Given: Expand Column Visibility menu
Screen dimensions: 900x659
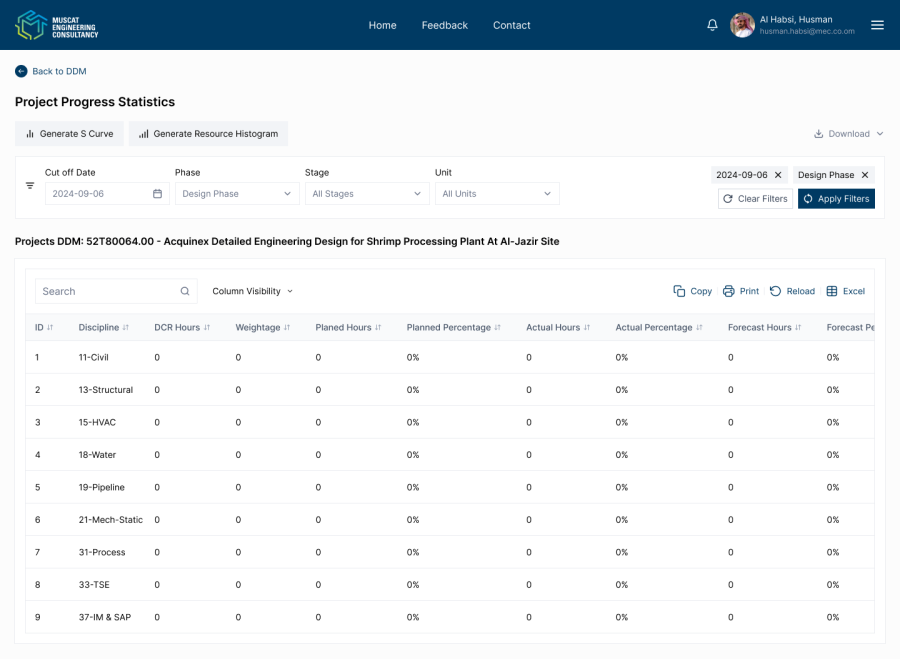Looking at the screenshot, I should point(253,291).
